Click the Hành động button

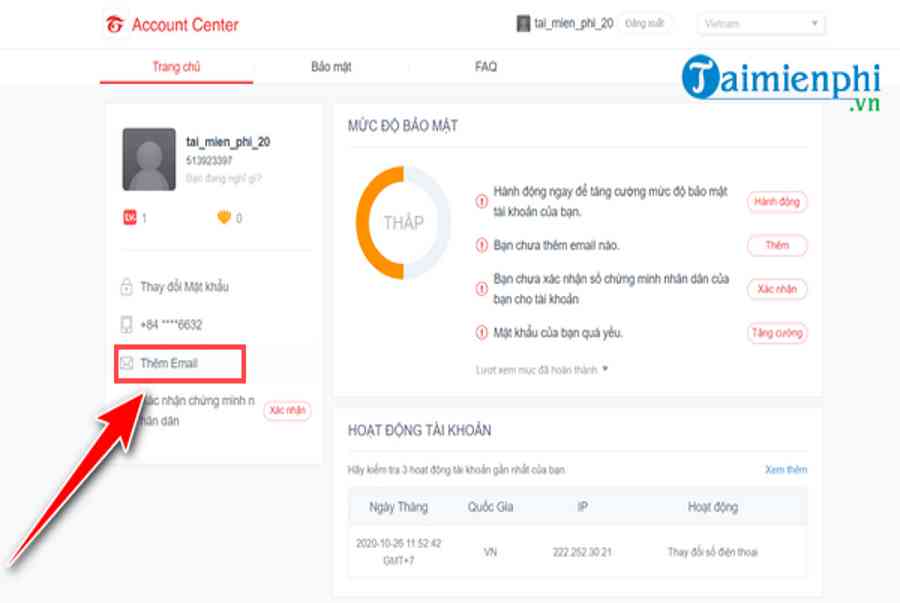click(777, 202)
